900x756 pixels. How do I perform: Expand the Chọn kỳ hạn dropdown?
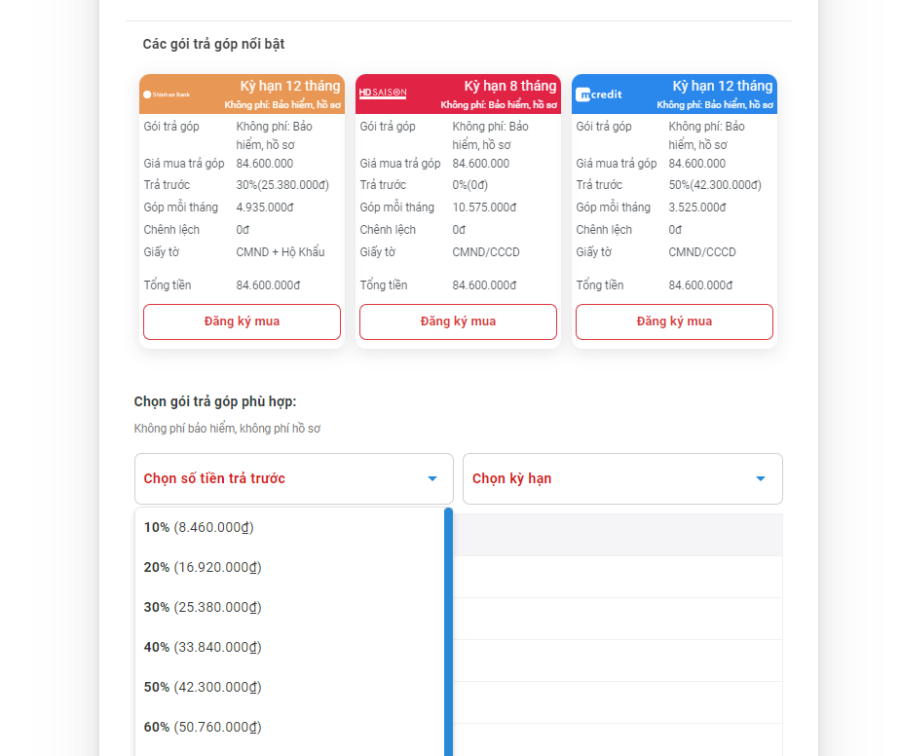click(610, 479)
